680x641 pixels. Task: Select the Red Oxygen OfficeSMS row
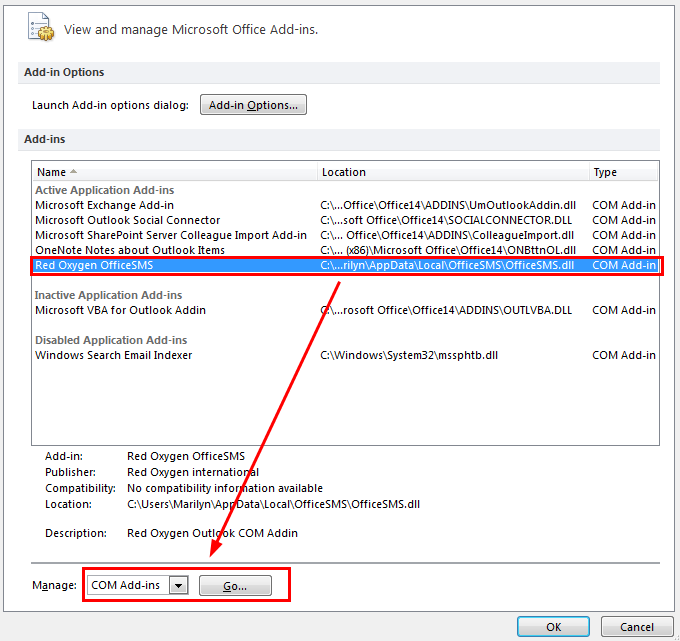click(345, 265)
